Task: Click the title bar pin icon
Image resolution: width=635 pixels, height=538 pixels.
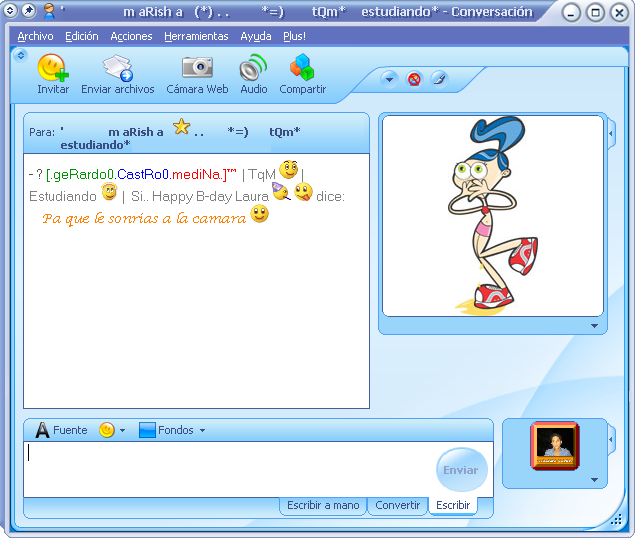Action: point(29,11)
